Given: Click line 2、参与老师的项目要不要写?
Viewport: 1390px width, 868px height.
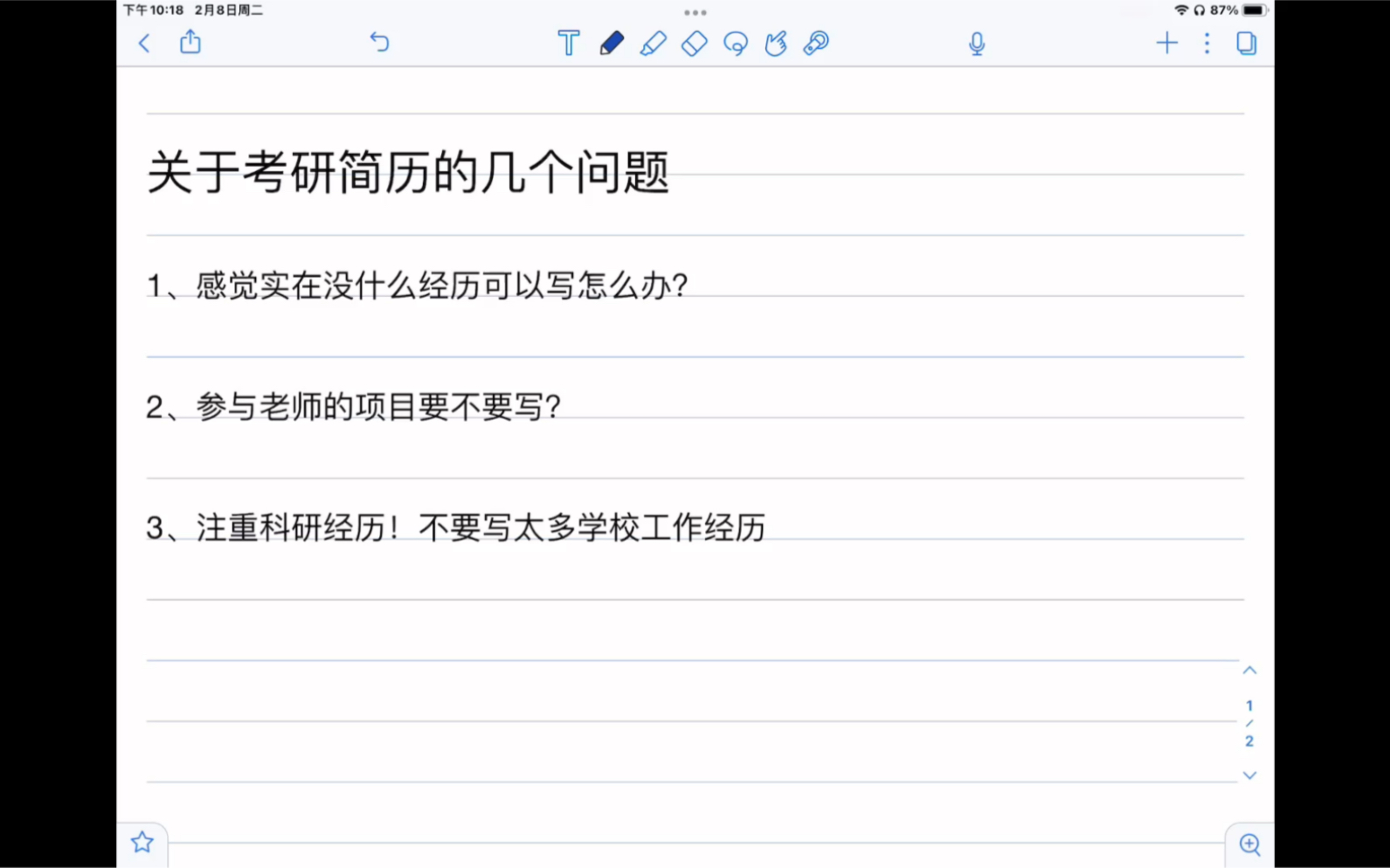Looking at the screenshot, I should tap(354, 407).
